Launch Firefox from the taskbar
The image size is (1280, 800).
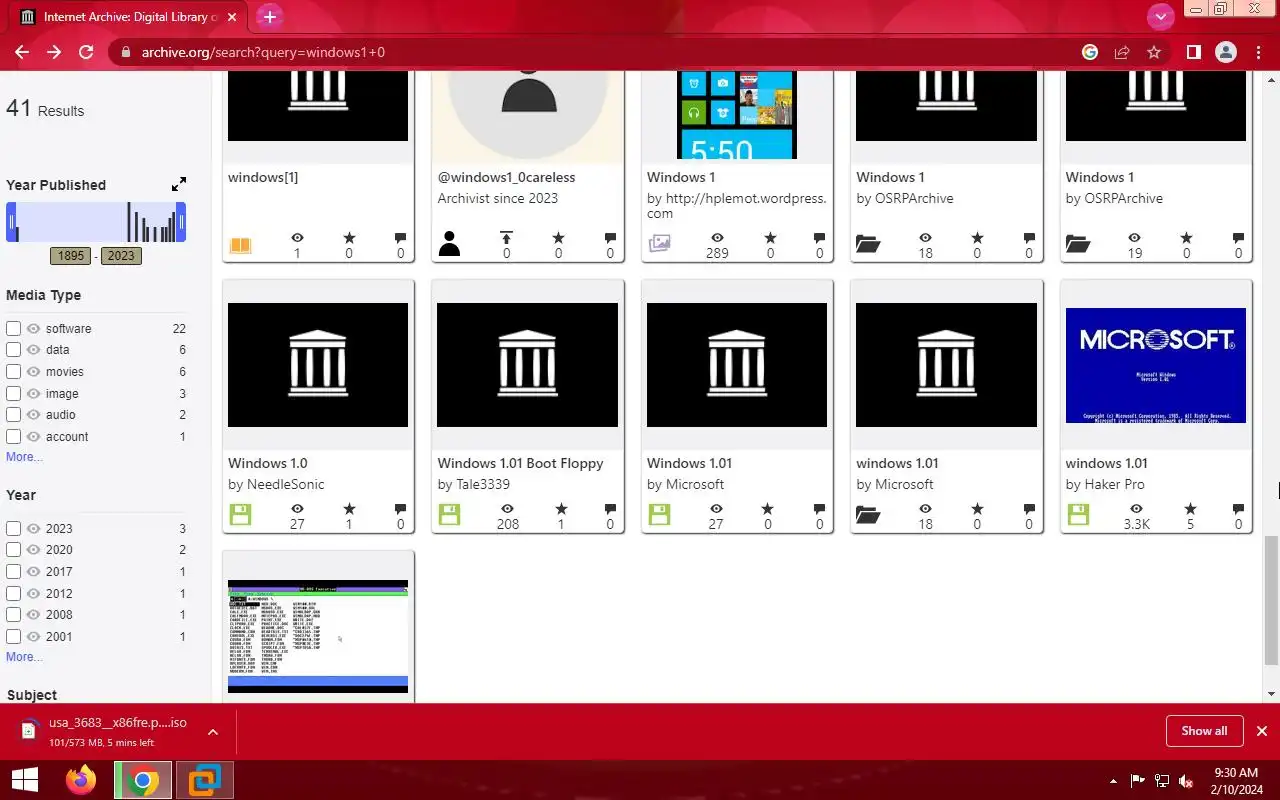click(x=81, y=780)
